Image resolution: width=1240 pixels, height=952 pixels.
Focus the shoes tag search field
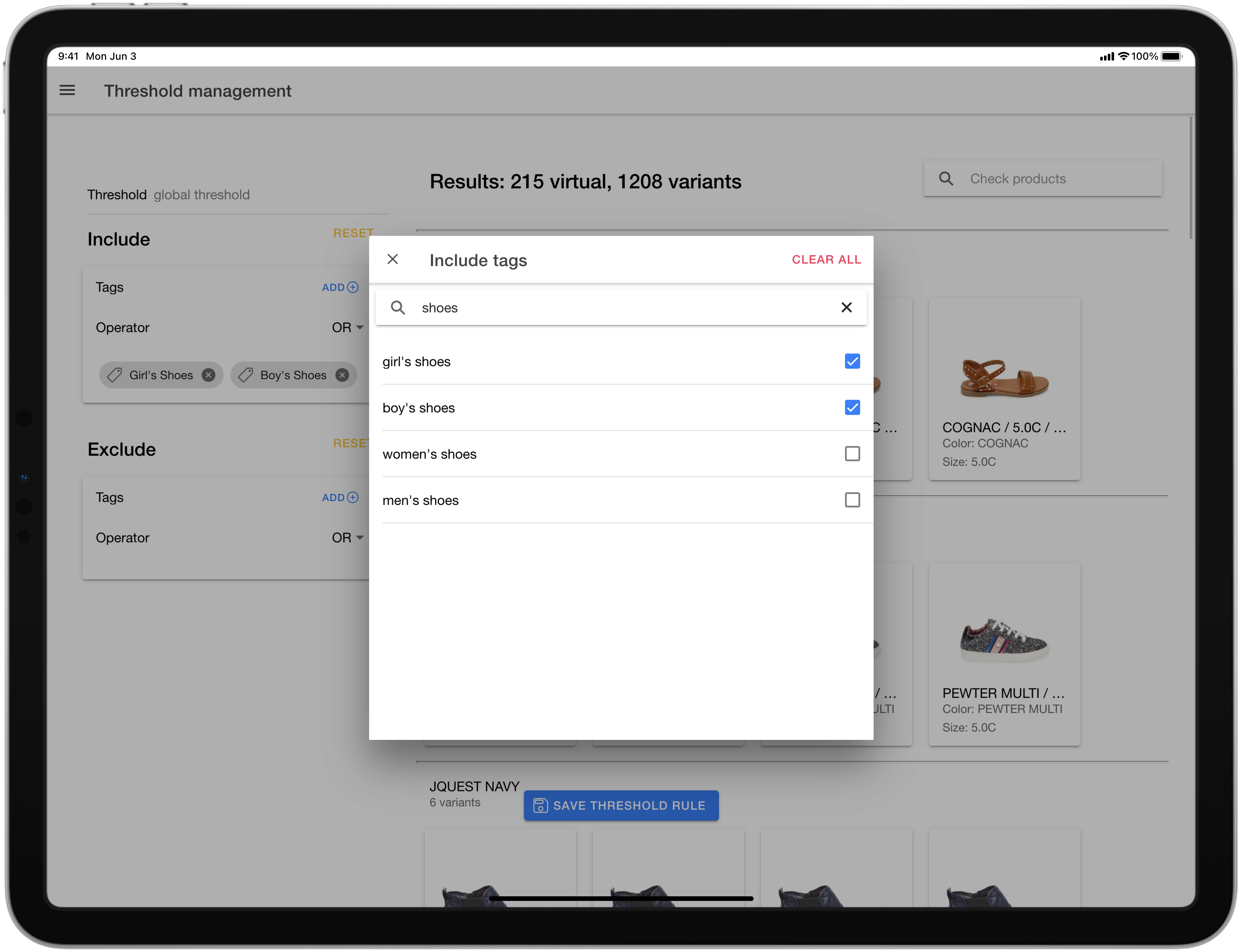click(621, 308)
